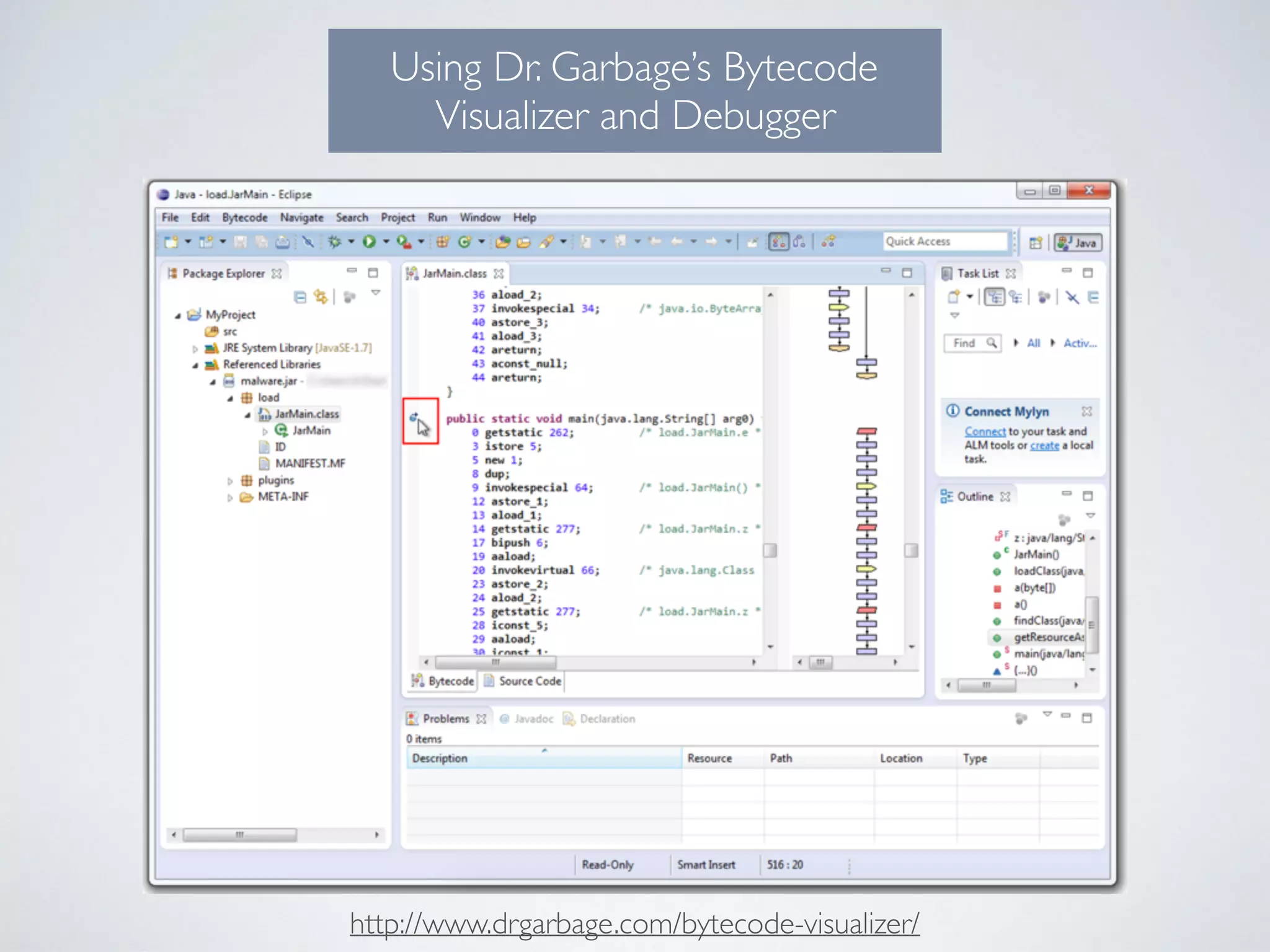Close the JarMain.class editor tab
The image size is (1270, 952).
tap(499, 273)
